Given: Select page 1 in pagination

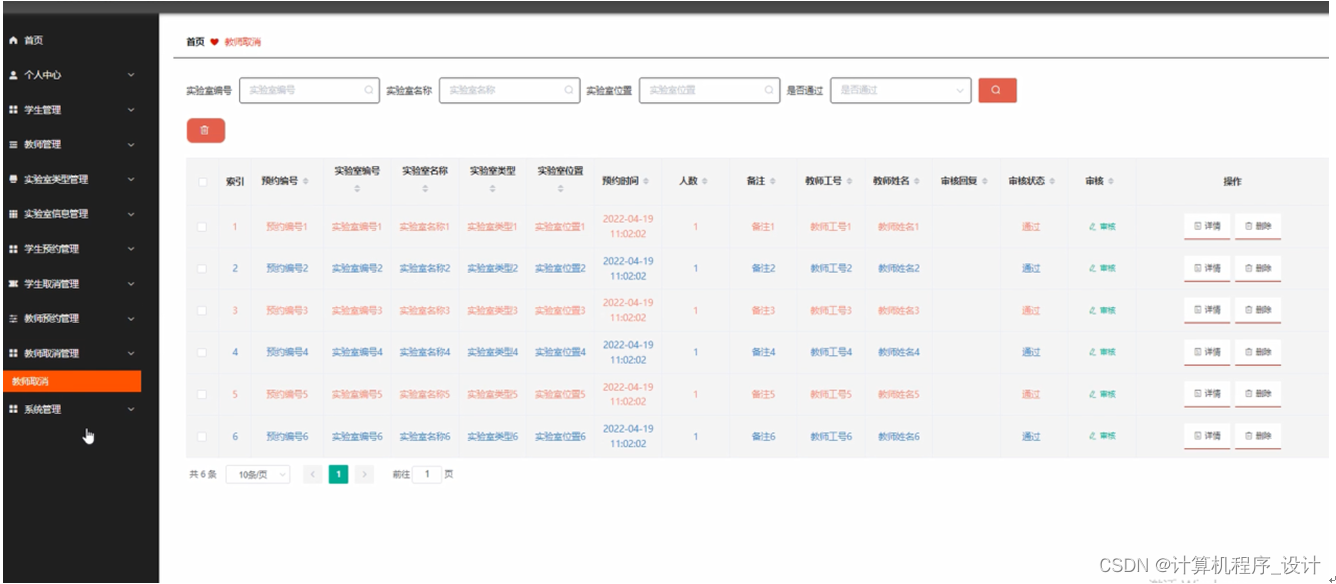Looking at the screenshot, I should [x=338, y=474].
